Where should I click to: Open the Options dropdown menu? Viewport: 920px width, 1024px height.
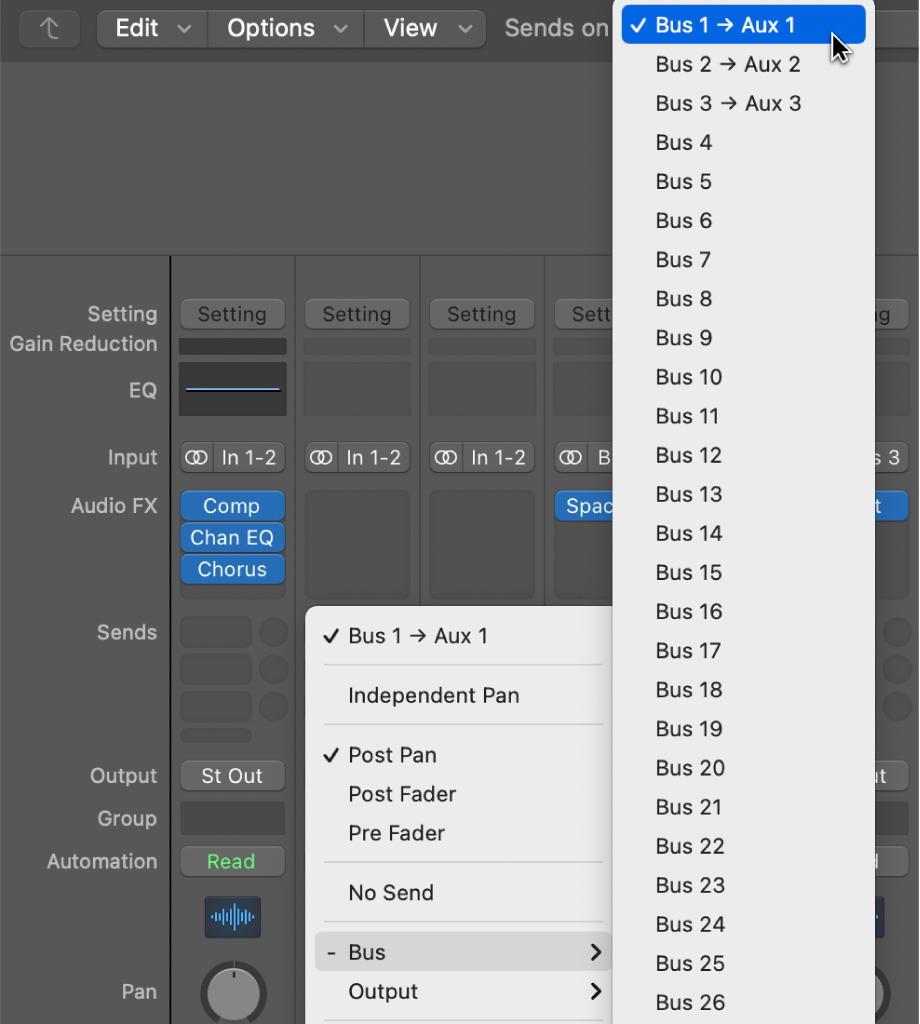click(286, 28)
